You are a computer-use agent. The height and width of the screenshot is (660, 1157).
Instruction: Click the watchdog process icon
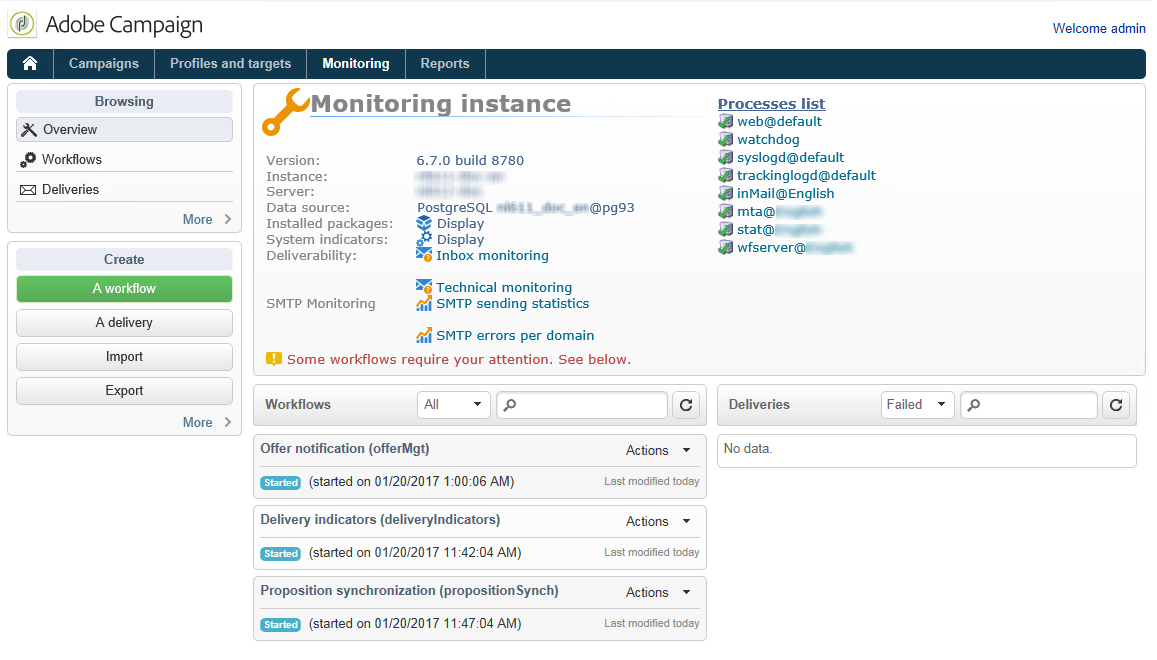[725, 139]
